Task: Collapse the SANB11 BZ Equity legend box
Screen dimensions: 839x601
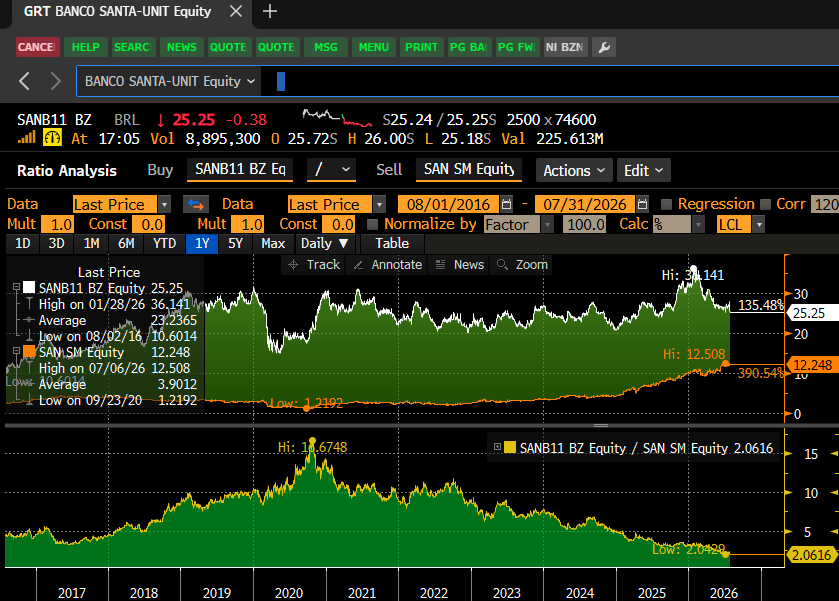Action: [17, 287]
